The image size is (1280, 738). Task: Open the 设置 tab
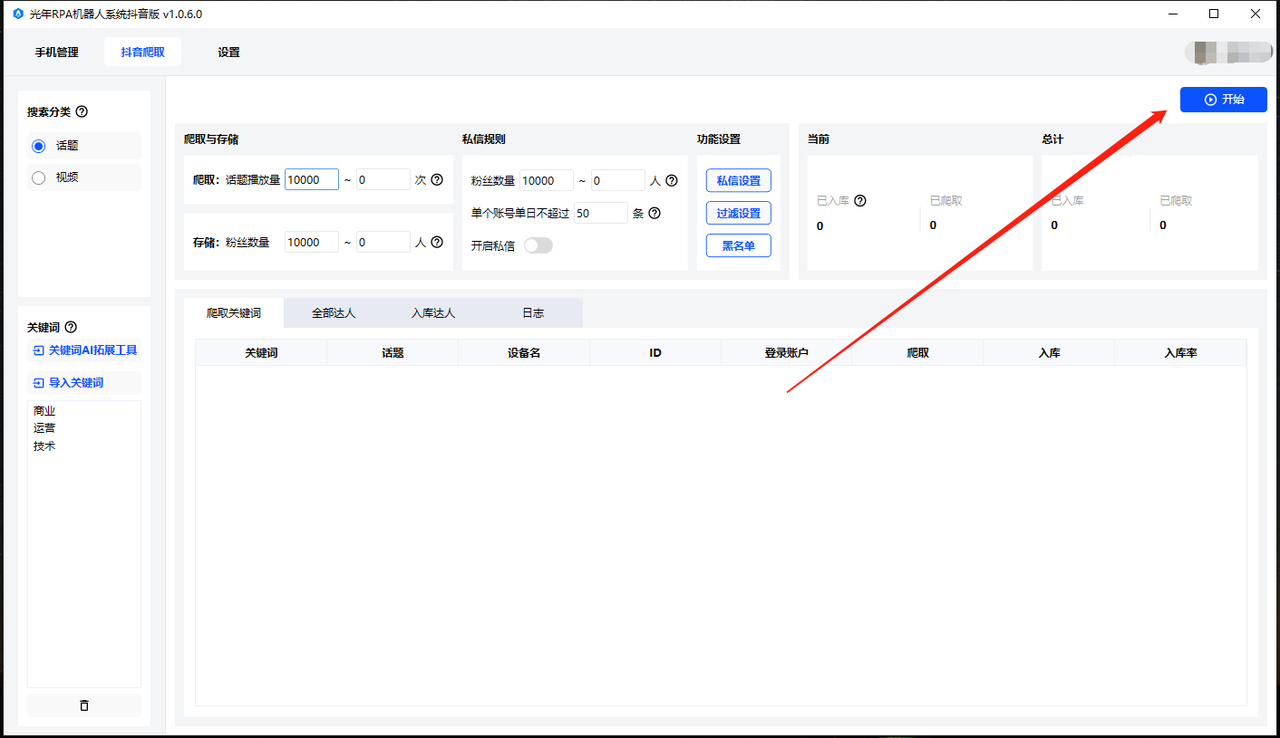coord(229,52)
